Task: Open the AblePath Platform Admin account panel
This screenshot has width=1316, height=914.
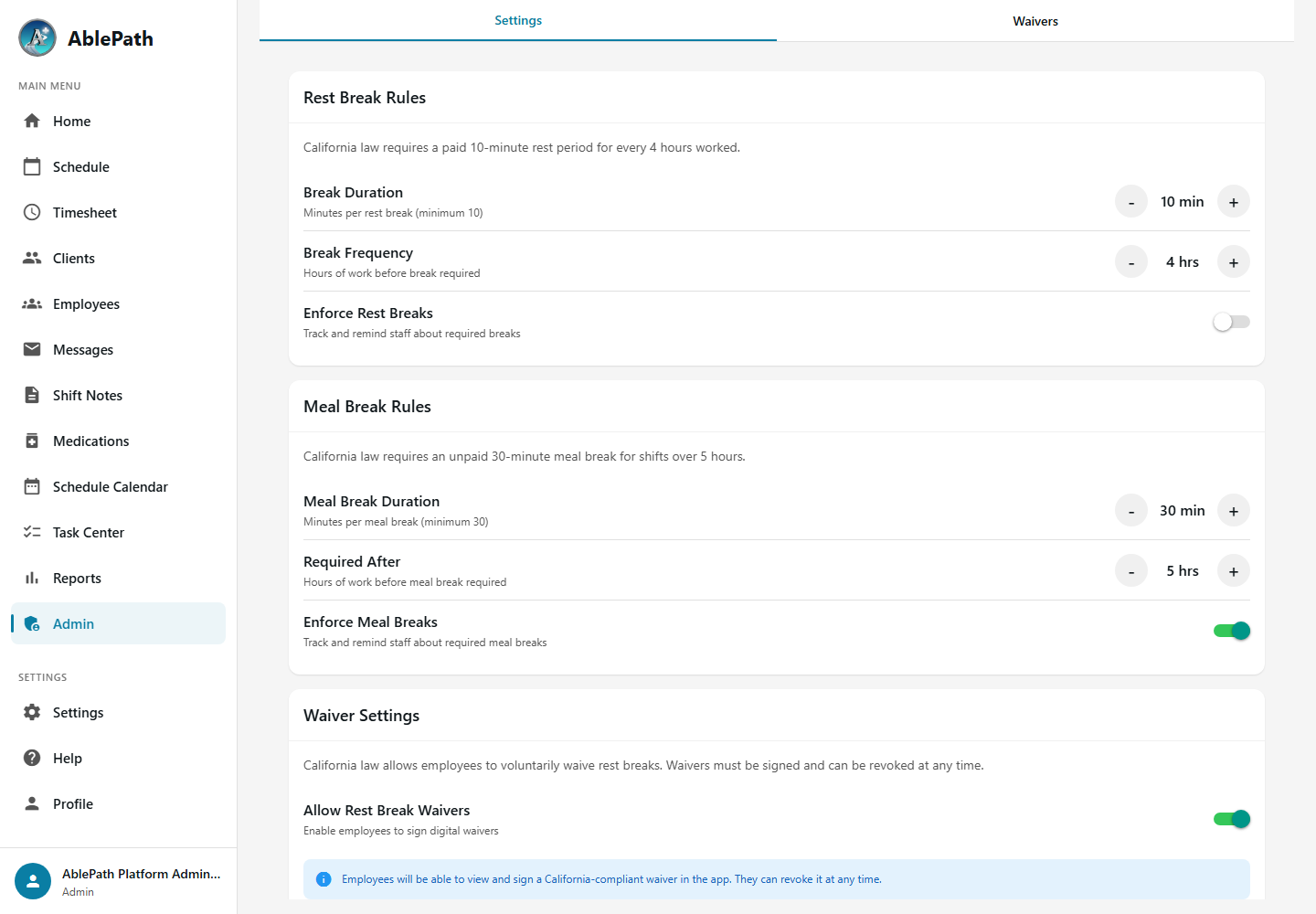Action: [118, 881]
